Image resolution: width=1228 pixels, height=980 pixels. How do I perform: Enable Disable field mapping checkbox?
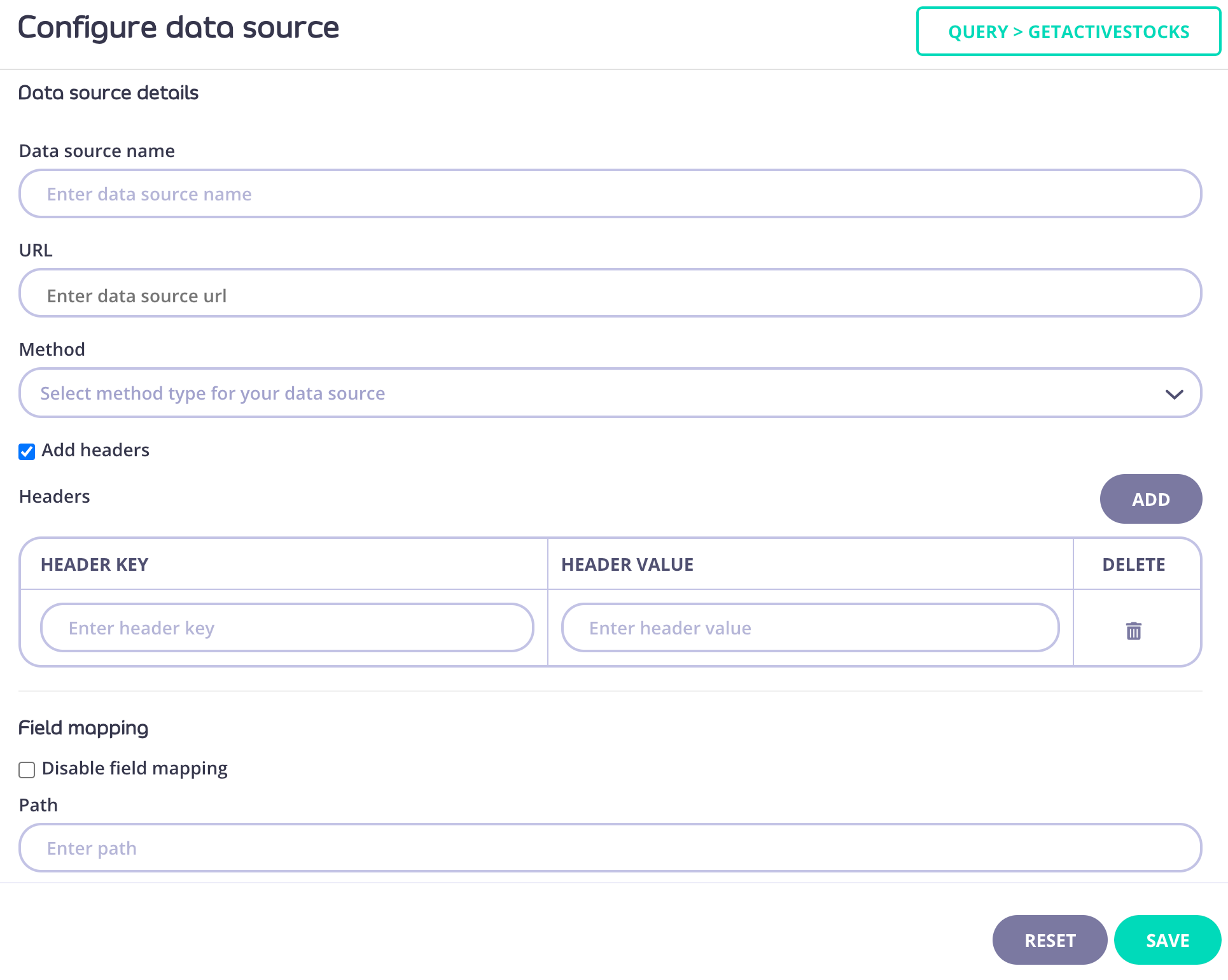27,770
